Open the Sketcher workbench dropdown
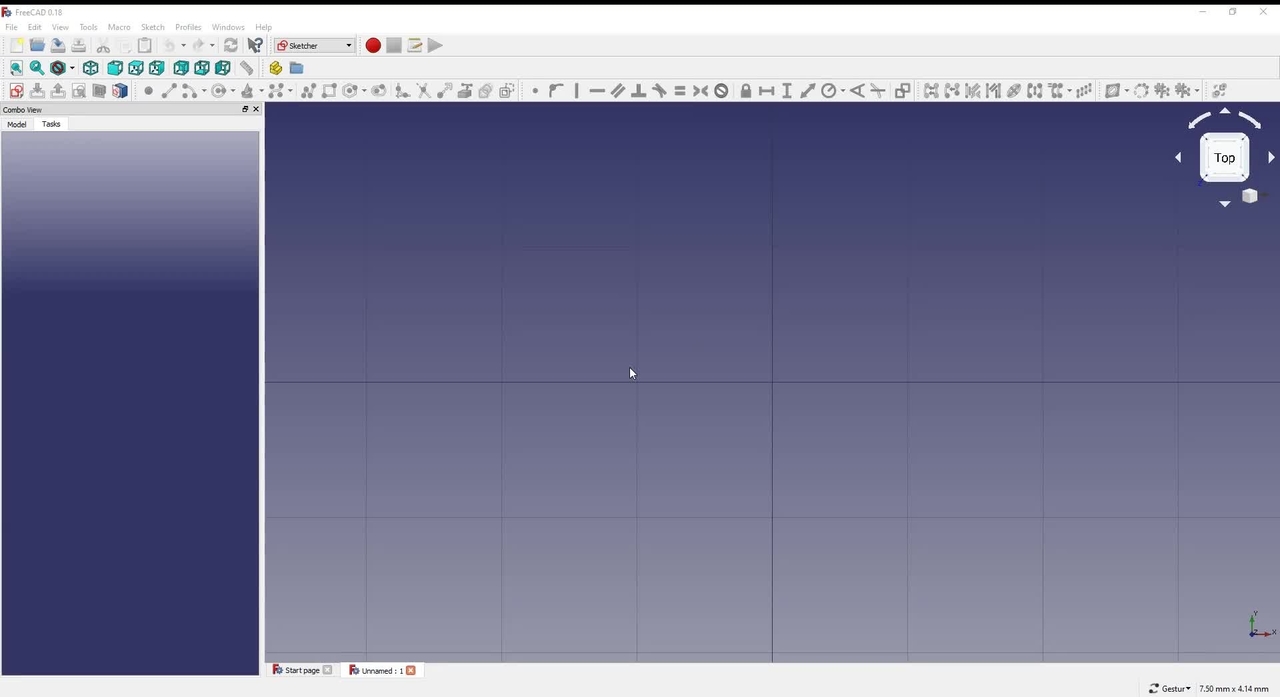The width and height of the screenshot is (1280, 697). click(x=315, y=45)
